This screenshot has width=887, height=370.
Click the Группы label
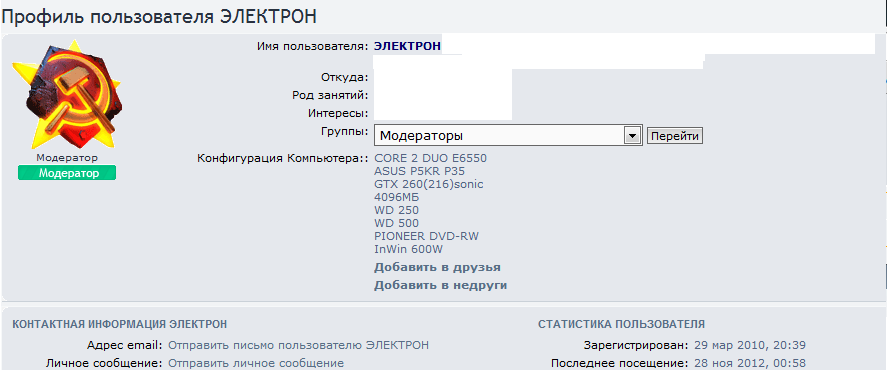tap(345, 131)
